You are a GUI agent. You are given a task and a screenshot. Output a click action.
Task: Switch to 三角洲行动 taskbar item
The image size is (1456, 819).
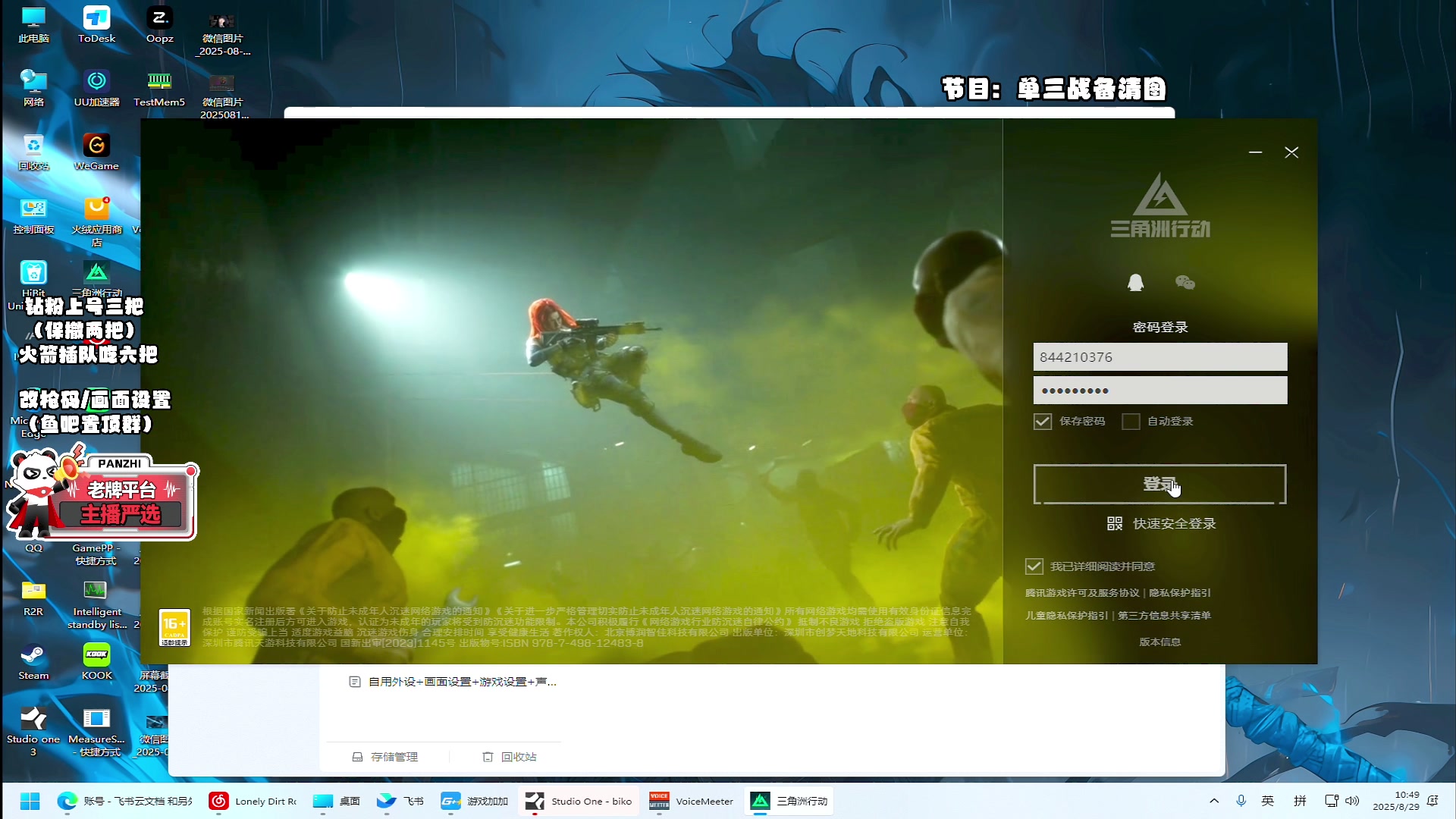click(789, 801)
